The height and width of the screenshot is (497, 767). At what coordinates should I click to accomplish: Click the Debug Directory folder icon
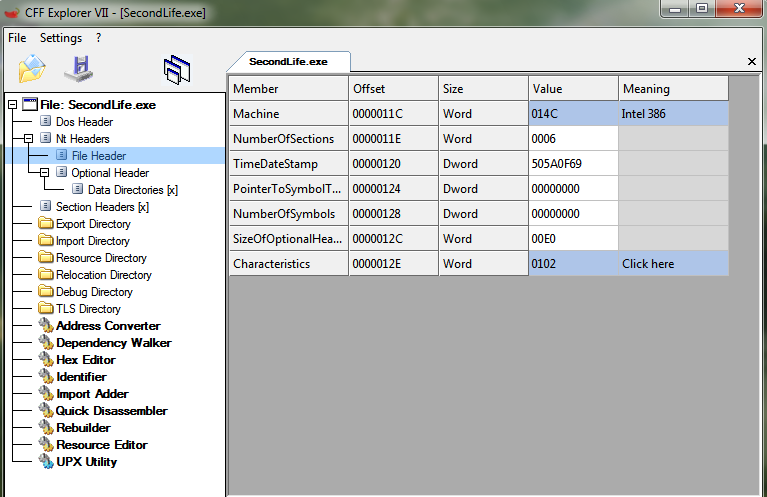pos(46,291)
